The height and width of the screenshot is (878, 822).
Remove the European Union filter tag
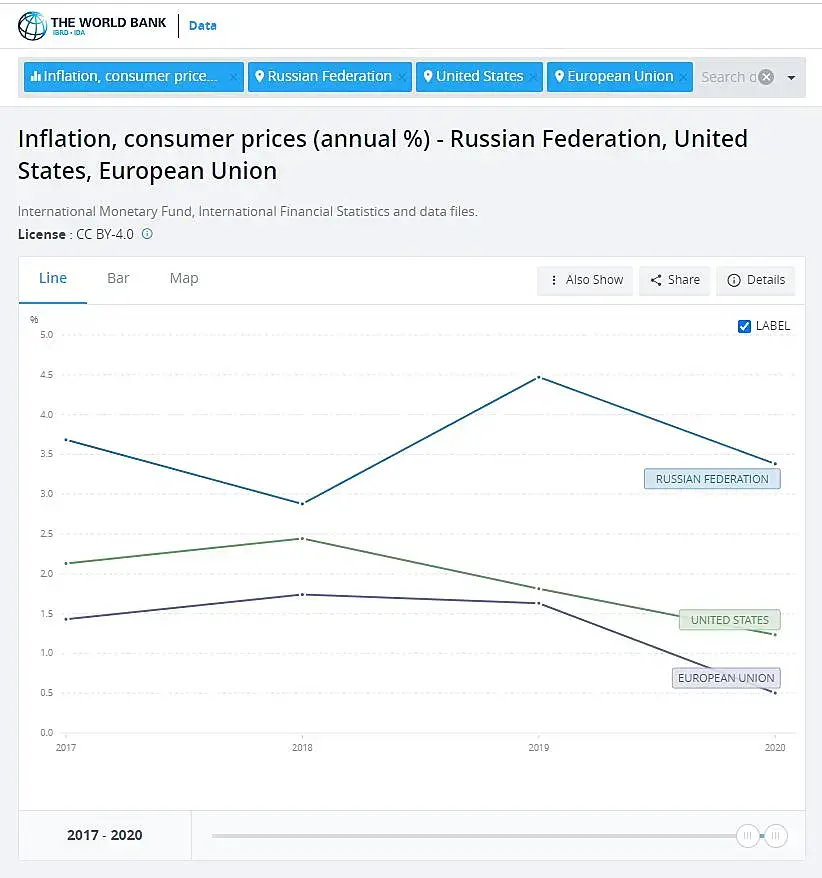click(x=683, y=77)
